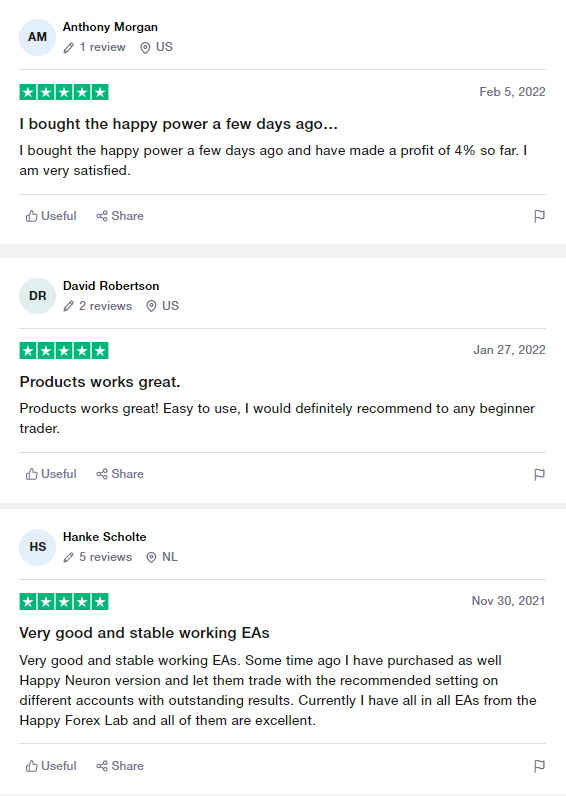This screenshot has height=796, width=566.
Task: Click the five-star rating dated Jan 27, 2022
Action: [x=64, y=351]
